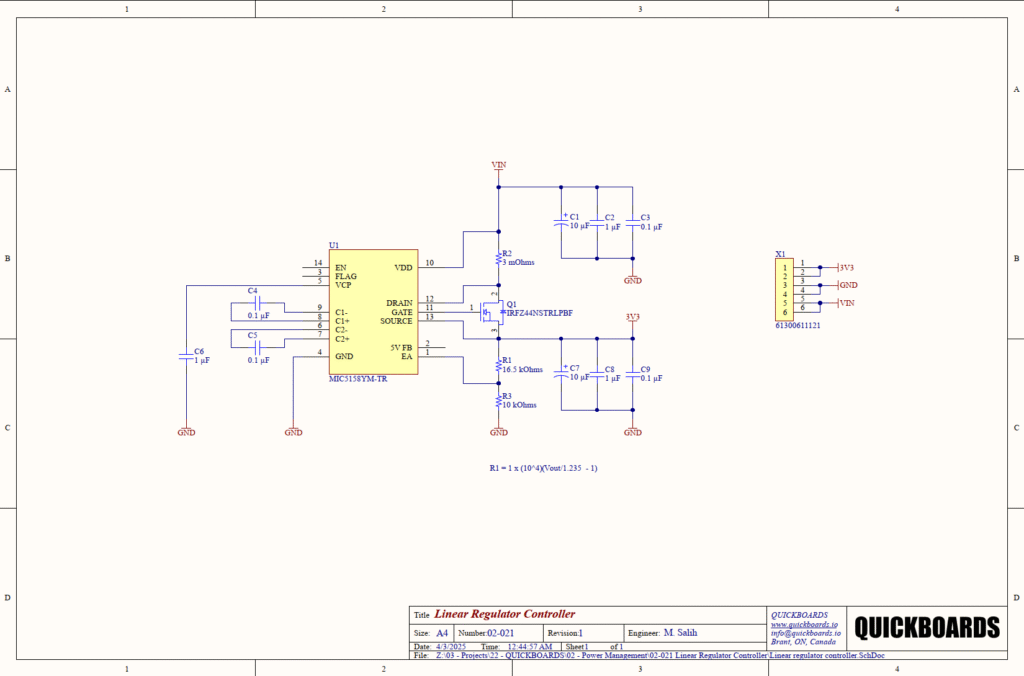Click the QUICKBOARDS logo in the title block
Screen dimensions: 1024x676
[x=926, y=627]
